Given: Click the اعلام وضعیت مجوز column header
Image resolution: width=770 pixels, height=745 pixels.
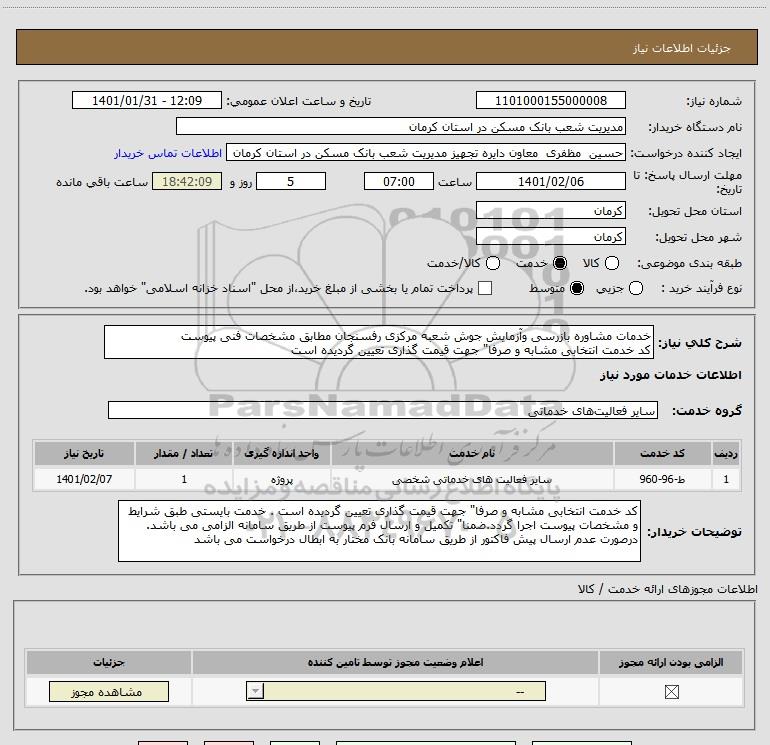Looking at the screenshot, I should (395, 662).
